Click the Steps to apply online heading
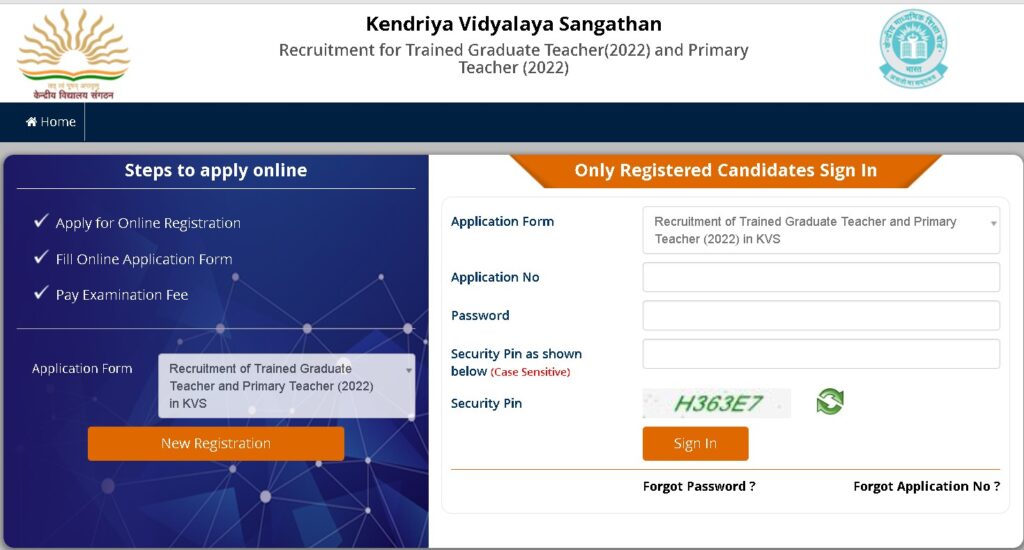1024x550 pixels. click(x=216, y=170)
